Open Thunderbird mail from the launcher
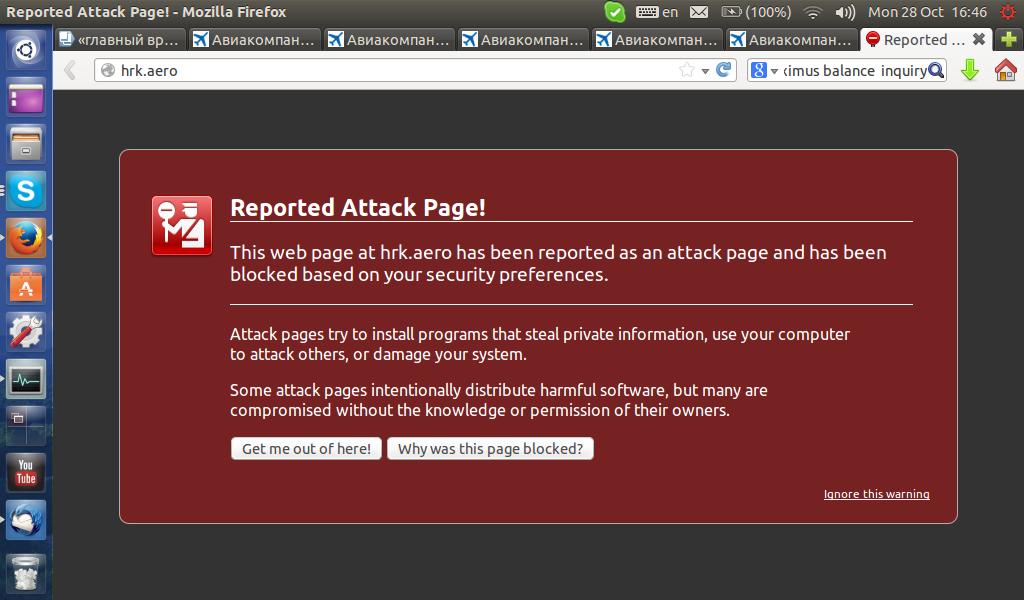 26,520
